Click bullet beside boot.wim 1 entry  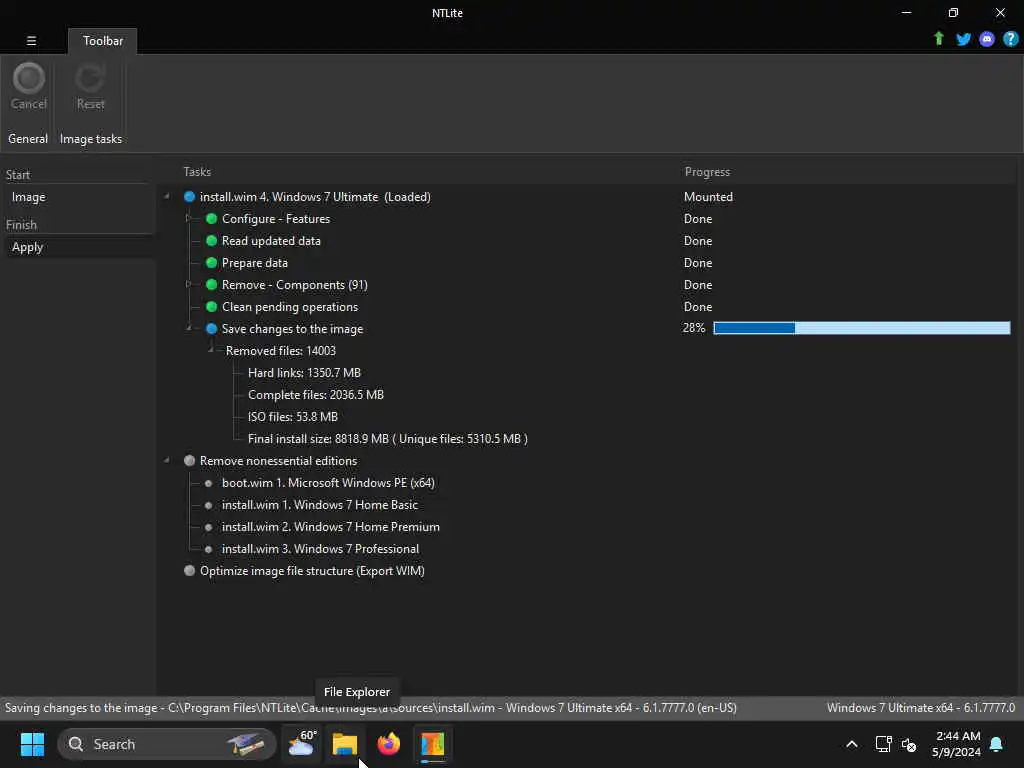click(x=208, y=483)
